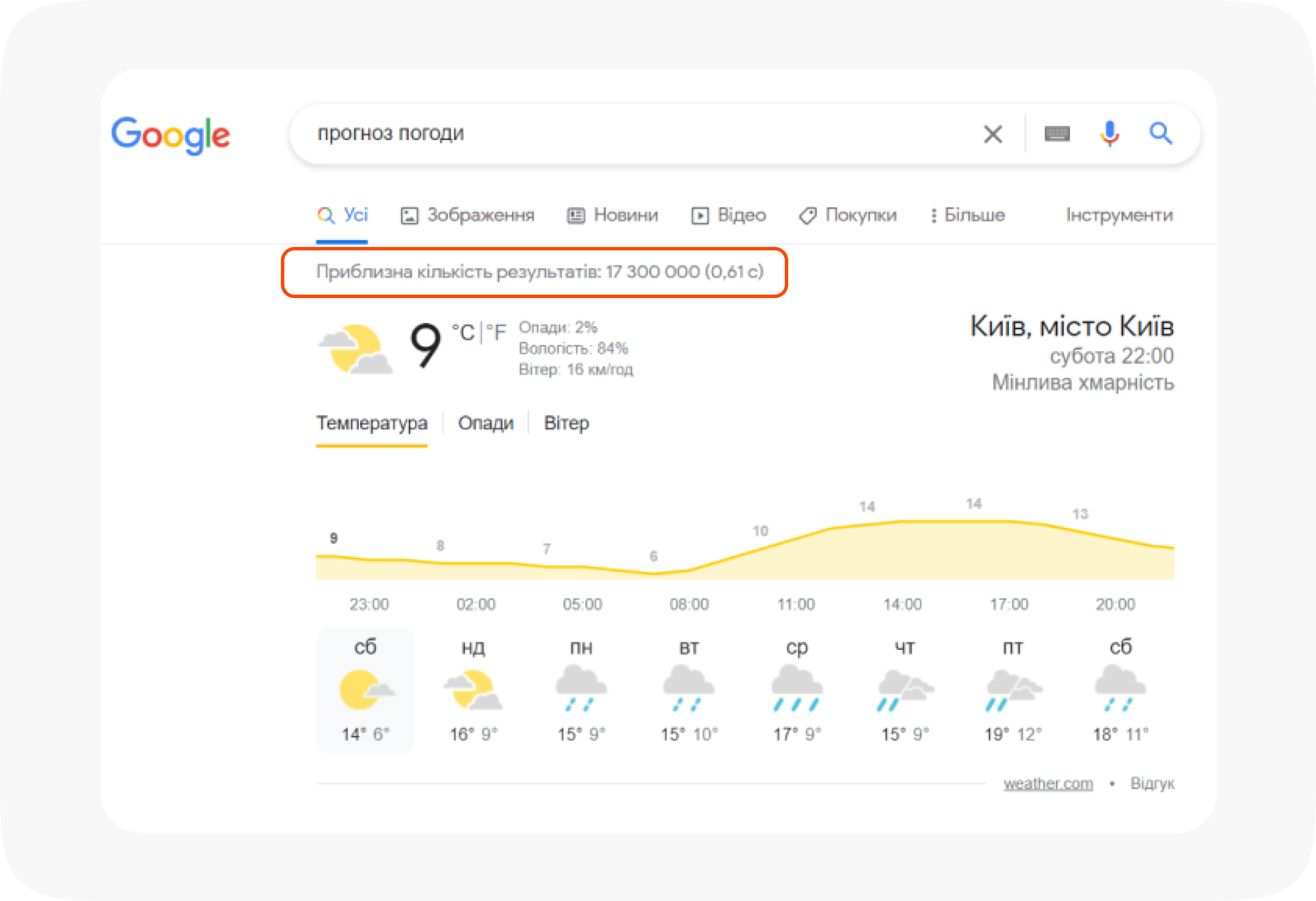Click the 02:00 time label
The height and width of the screenshot is (901, 1316).
coord(476,604)
